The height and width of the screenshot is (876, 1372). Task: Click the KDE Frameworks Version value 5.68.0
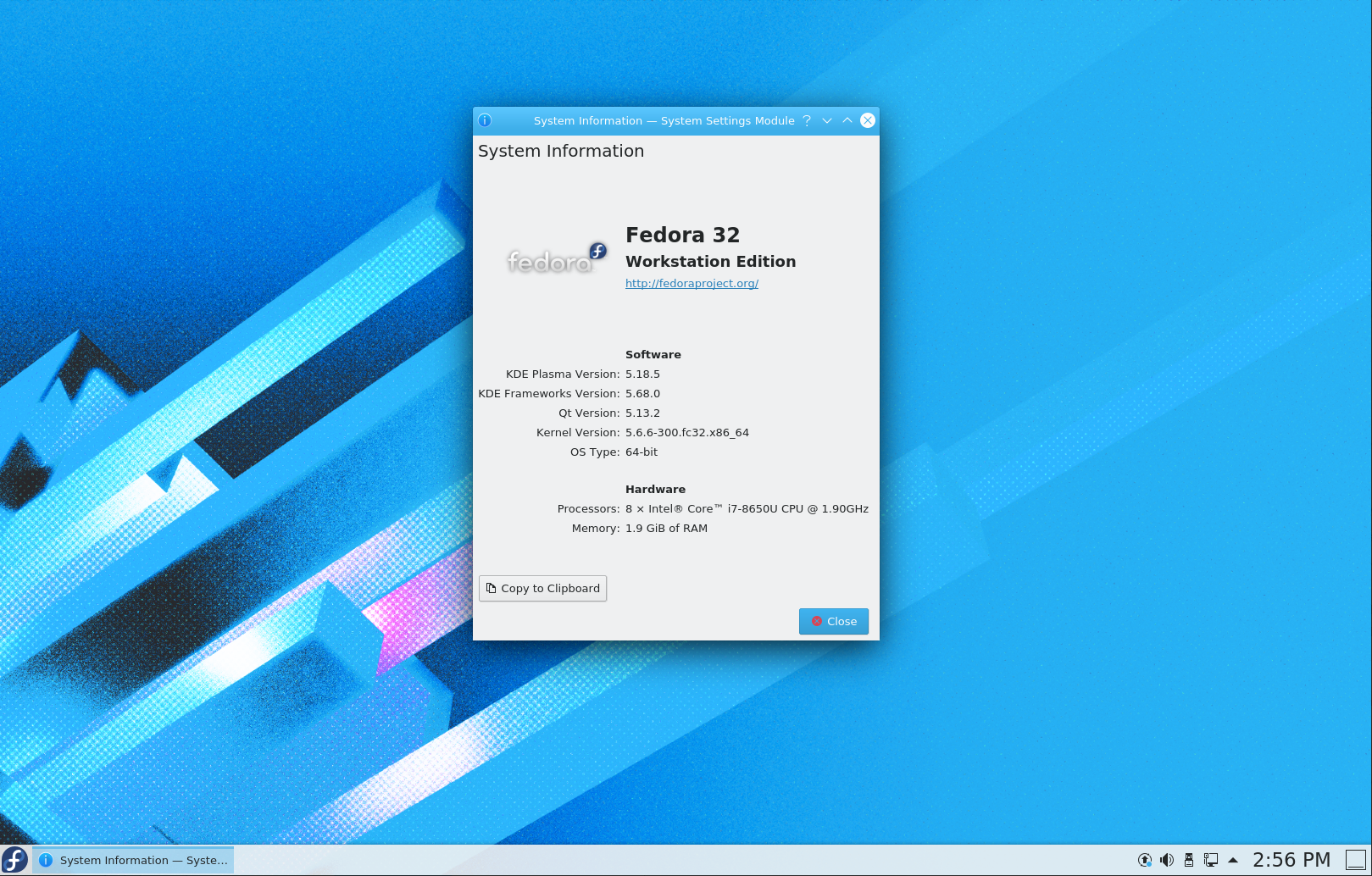[642, 393]
